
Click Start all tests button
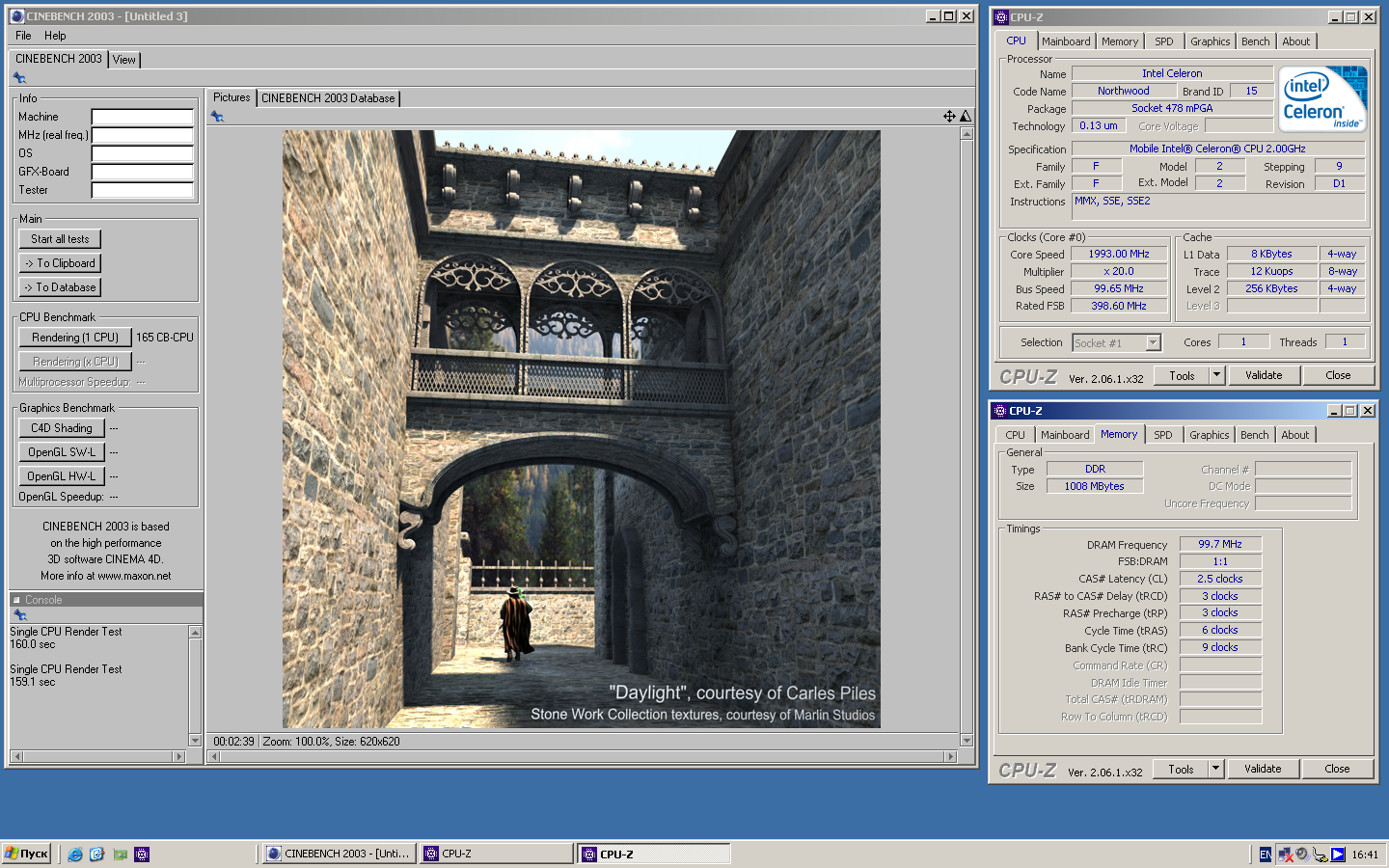[60, 239]
